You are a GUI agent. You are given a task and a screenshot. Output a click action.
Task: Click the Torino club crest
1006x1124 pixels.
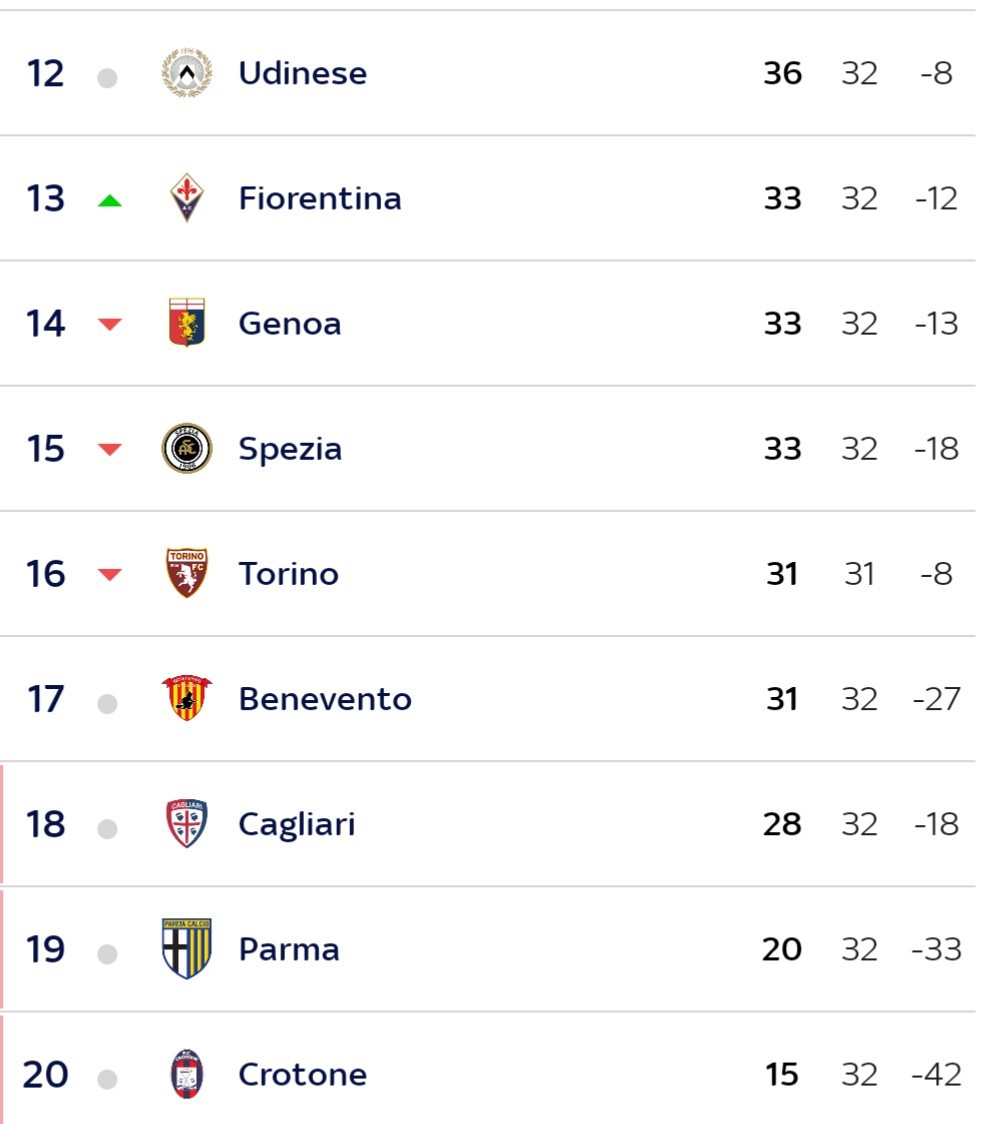coord(186,573)
